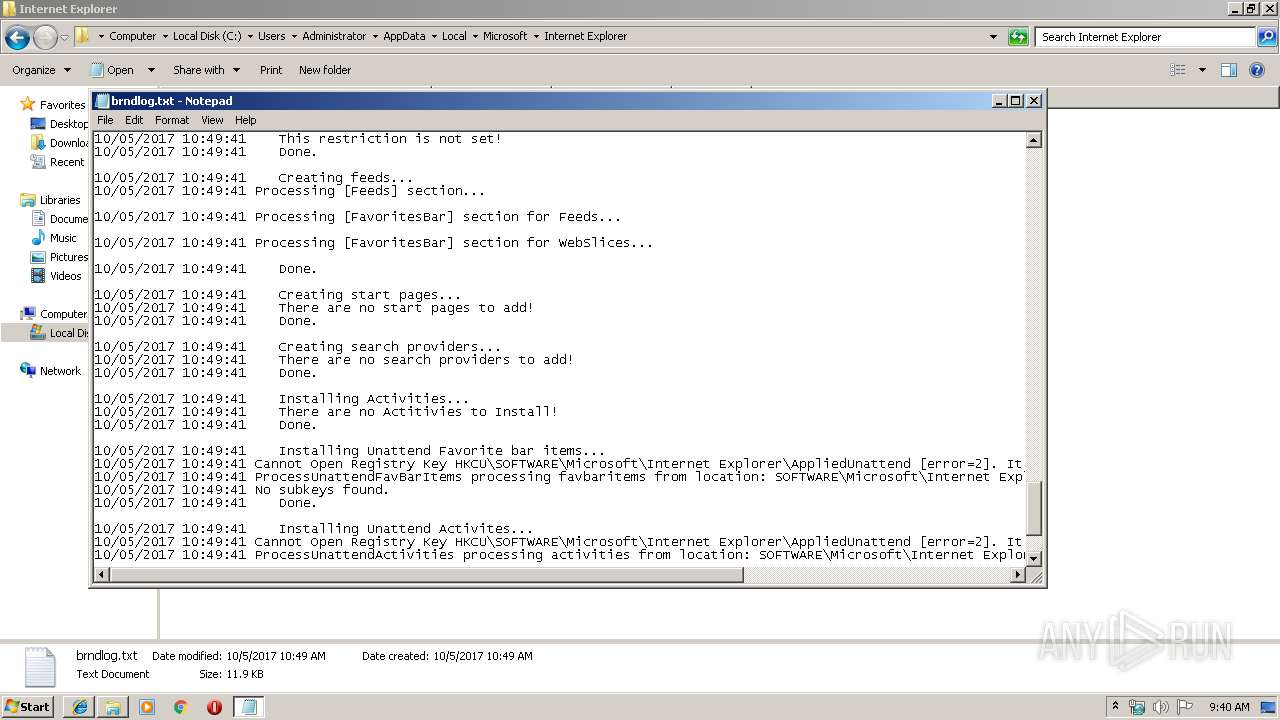Viewport: 1280px width, 720px height.
Task: Select Libraries in navigation pane
Action: pyautogui.click(x=51, y=200)
